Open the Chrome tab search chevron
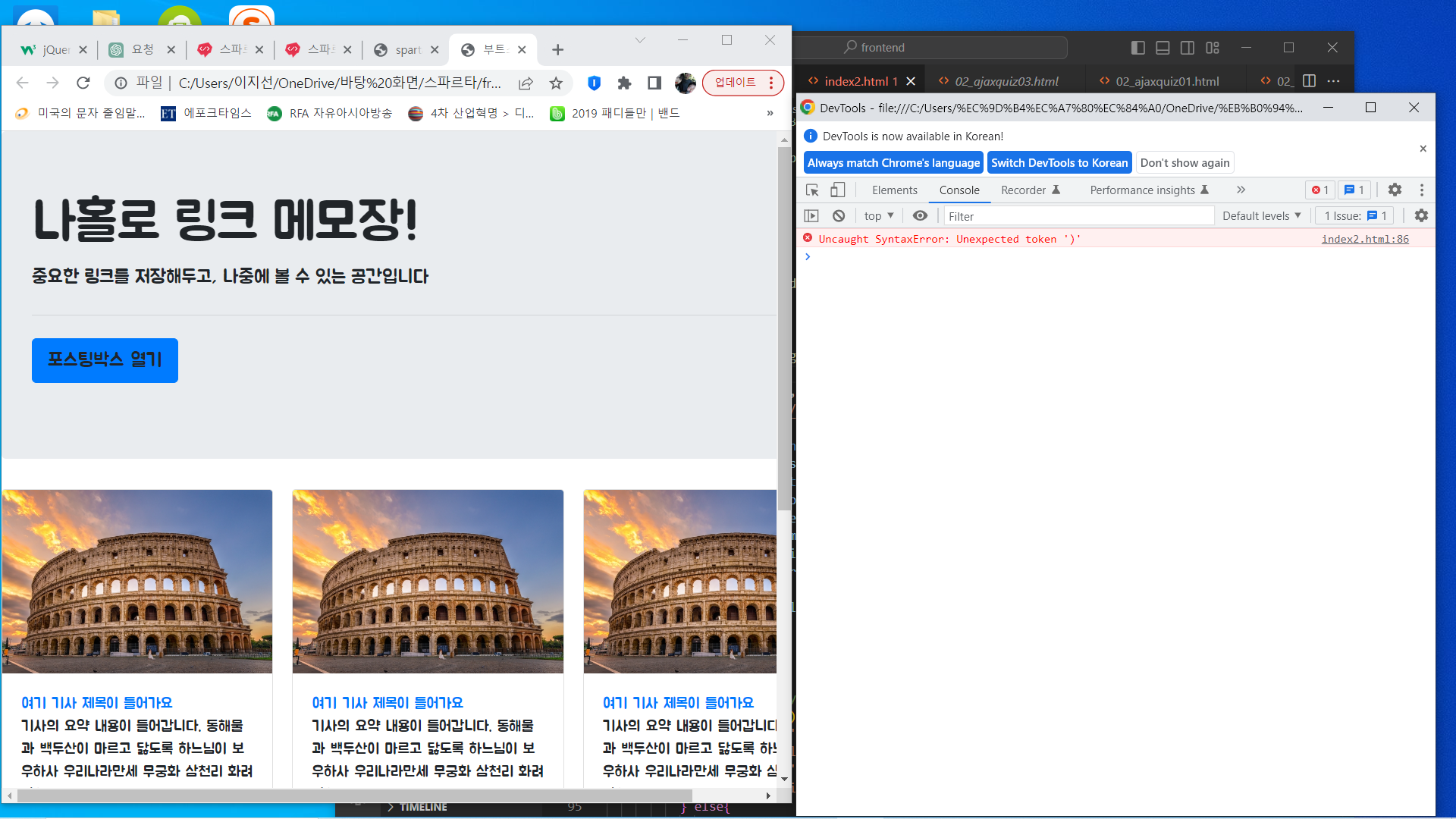This screenshot has width=1456, height=819. [x=640, y=40]
